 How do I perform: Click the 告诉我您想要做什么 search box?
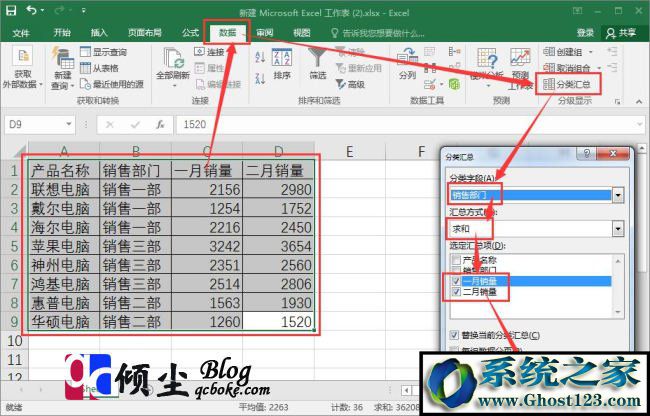point(377,33)
